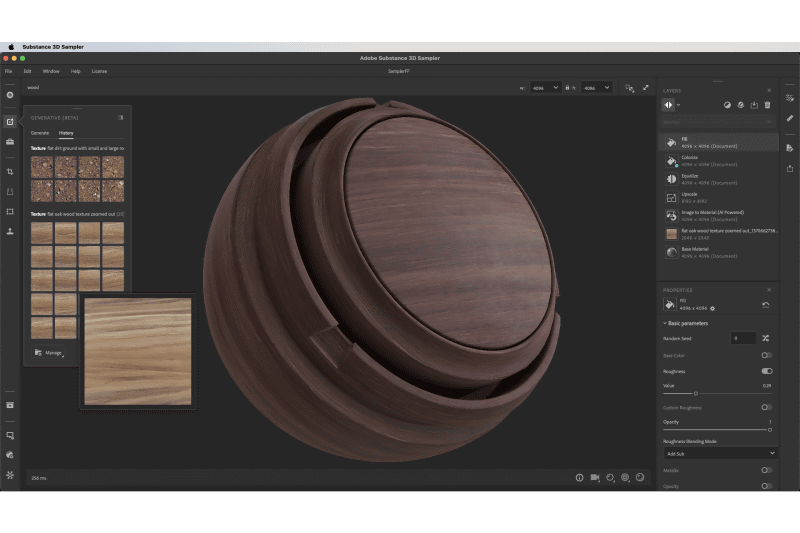The image size is (800, 533).
Task: Click the round icon at top of left sidebar
Action: point(10,95)
